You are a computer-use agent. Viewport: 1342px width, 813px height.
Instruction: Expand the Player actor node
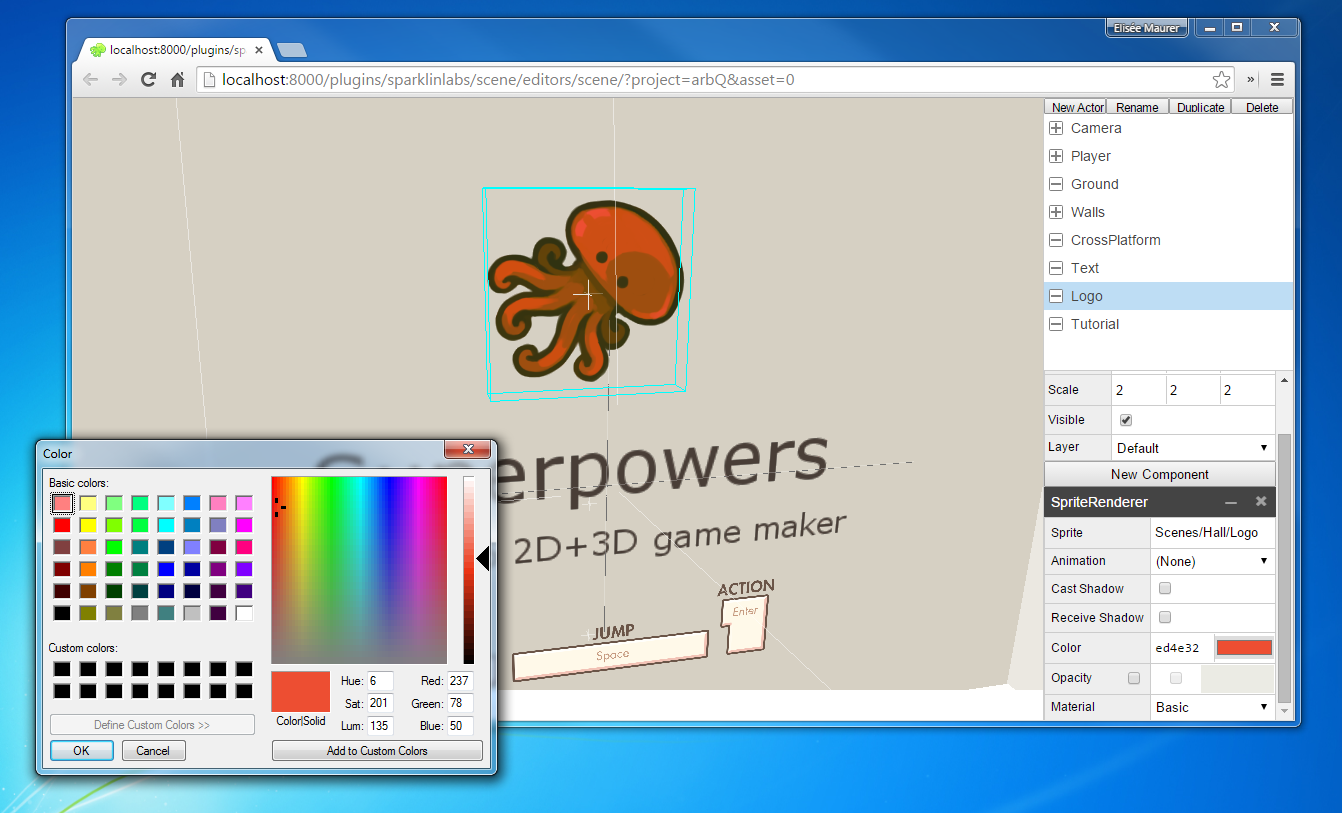click(1055, 156)
